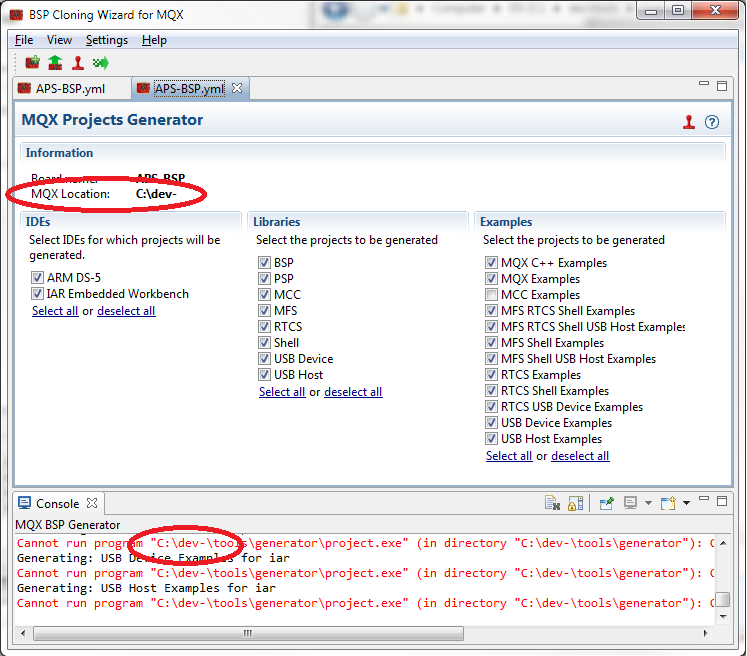Uncheck RTCS USB Device Examples

[x=491, y=406]
